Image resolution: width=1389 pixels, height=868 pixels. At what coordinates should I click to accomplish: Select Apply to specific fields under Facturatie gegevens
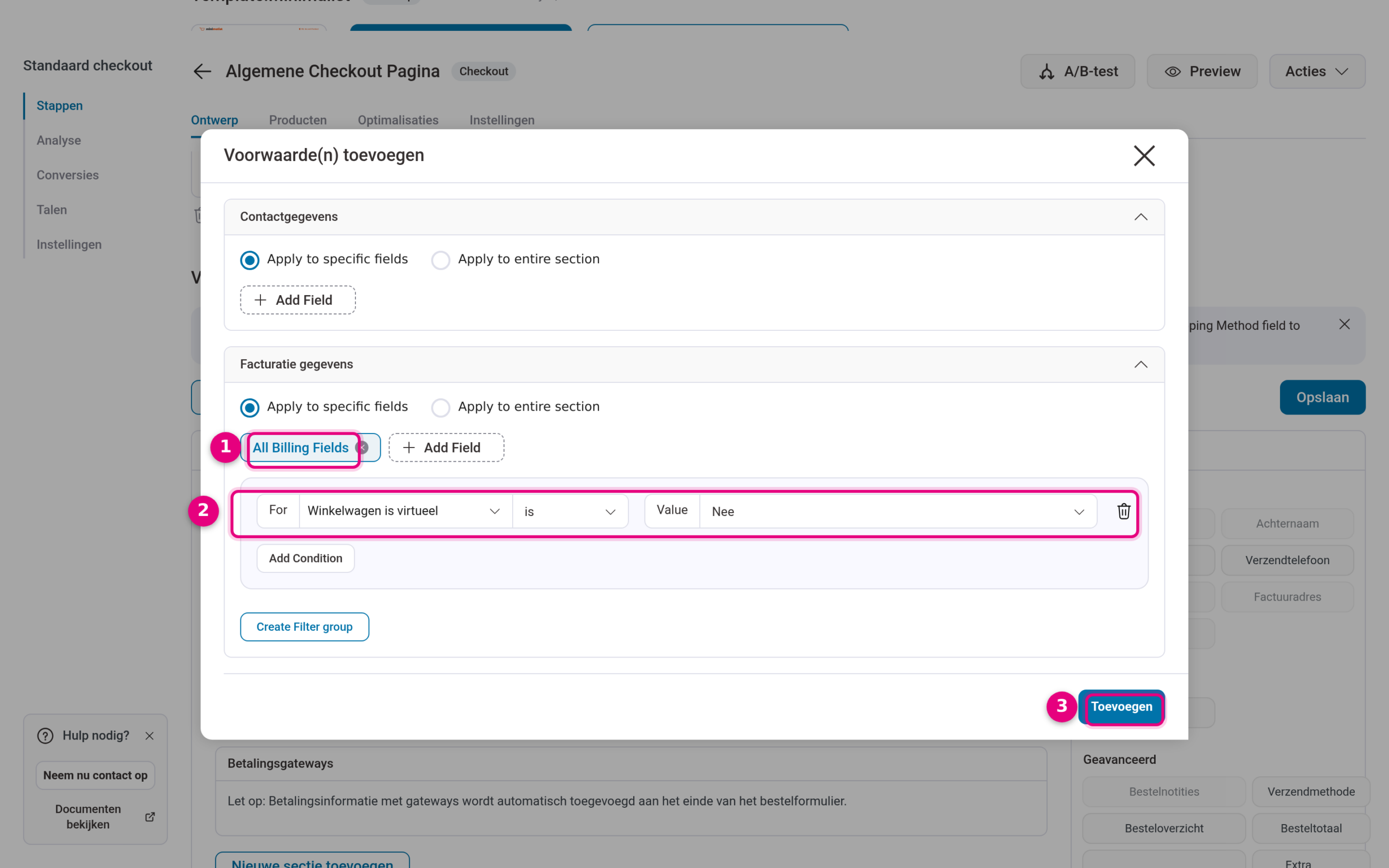click(x=250, y=407)
